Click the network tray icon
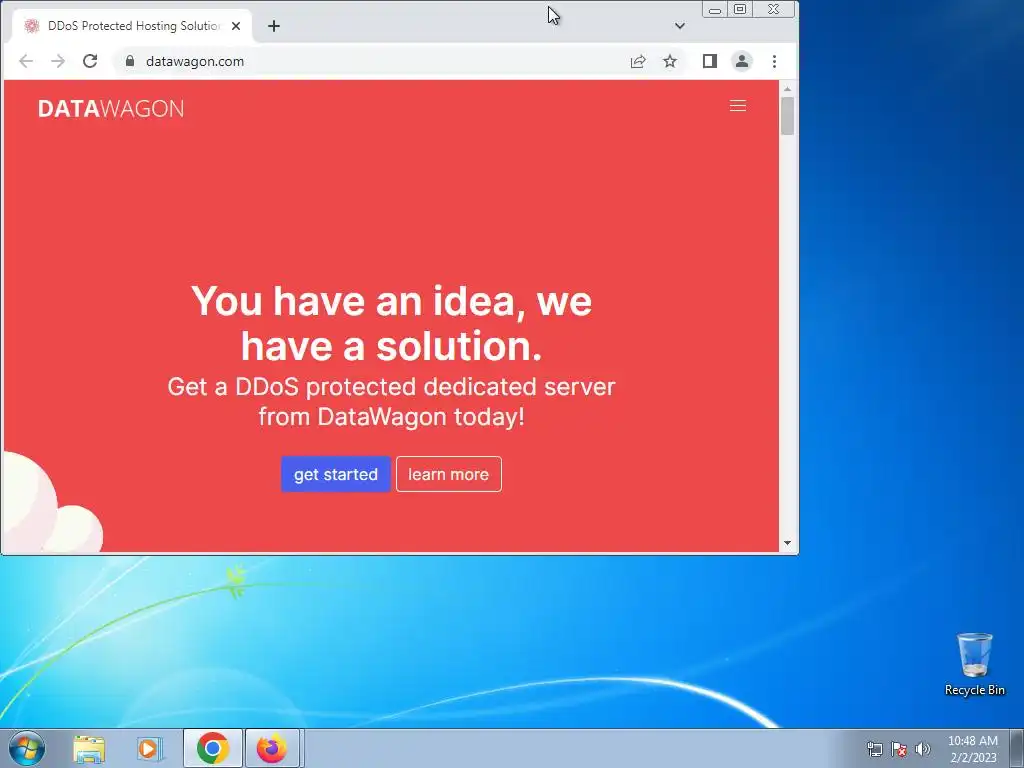The width and height of the screenshot is (1024, 768). click(x=874, y=749)
